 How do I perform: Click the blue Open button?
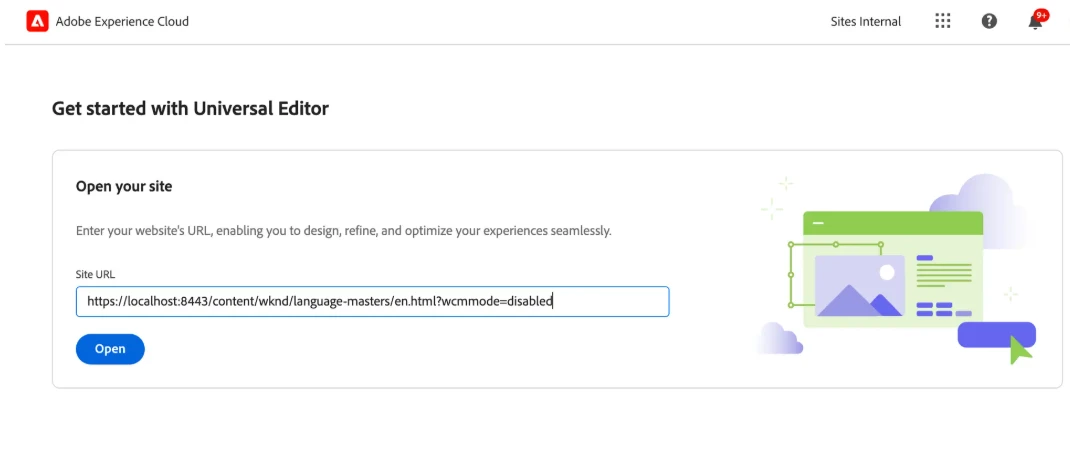(x=110, y=349)
